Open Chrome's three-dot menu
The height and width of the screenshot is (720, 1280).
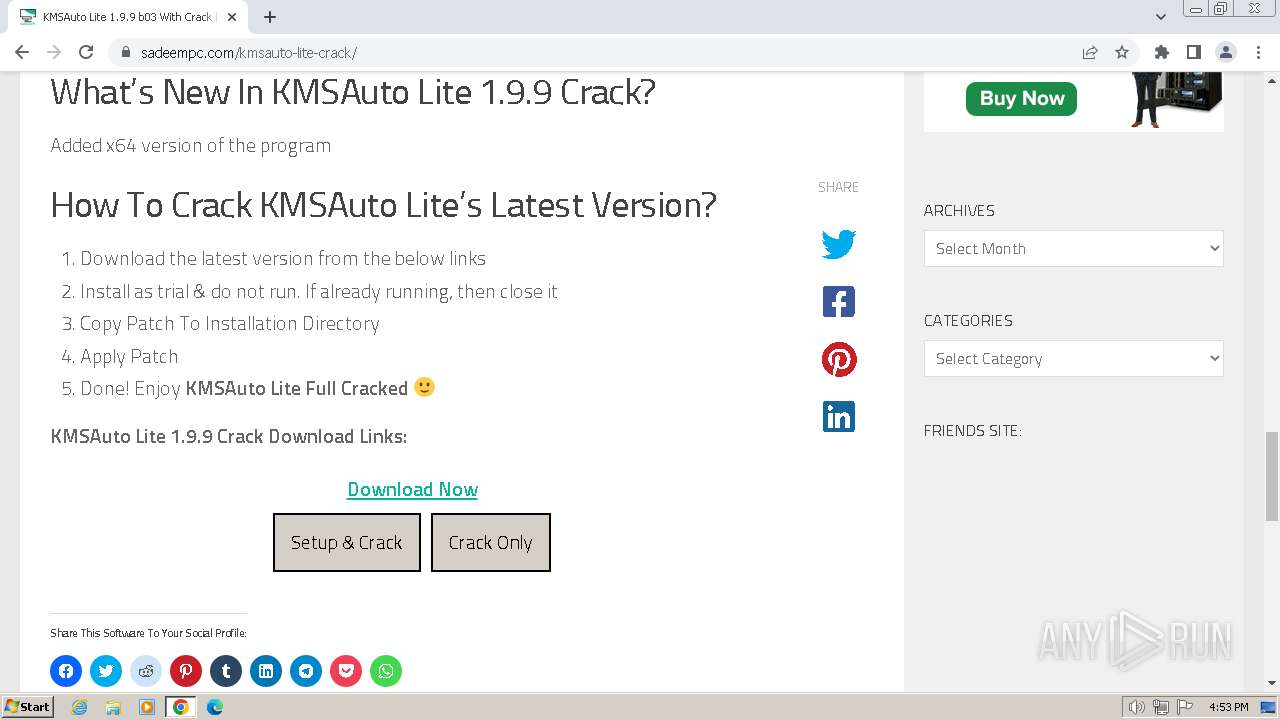[1258, 52]
